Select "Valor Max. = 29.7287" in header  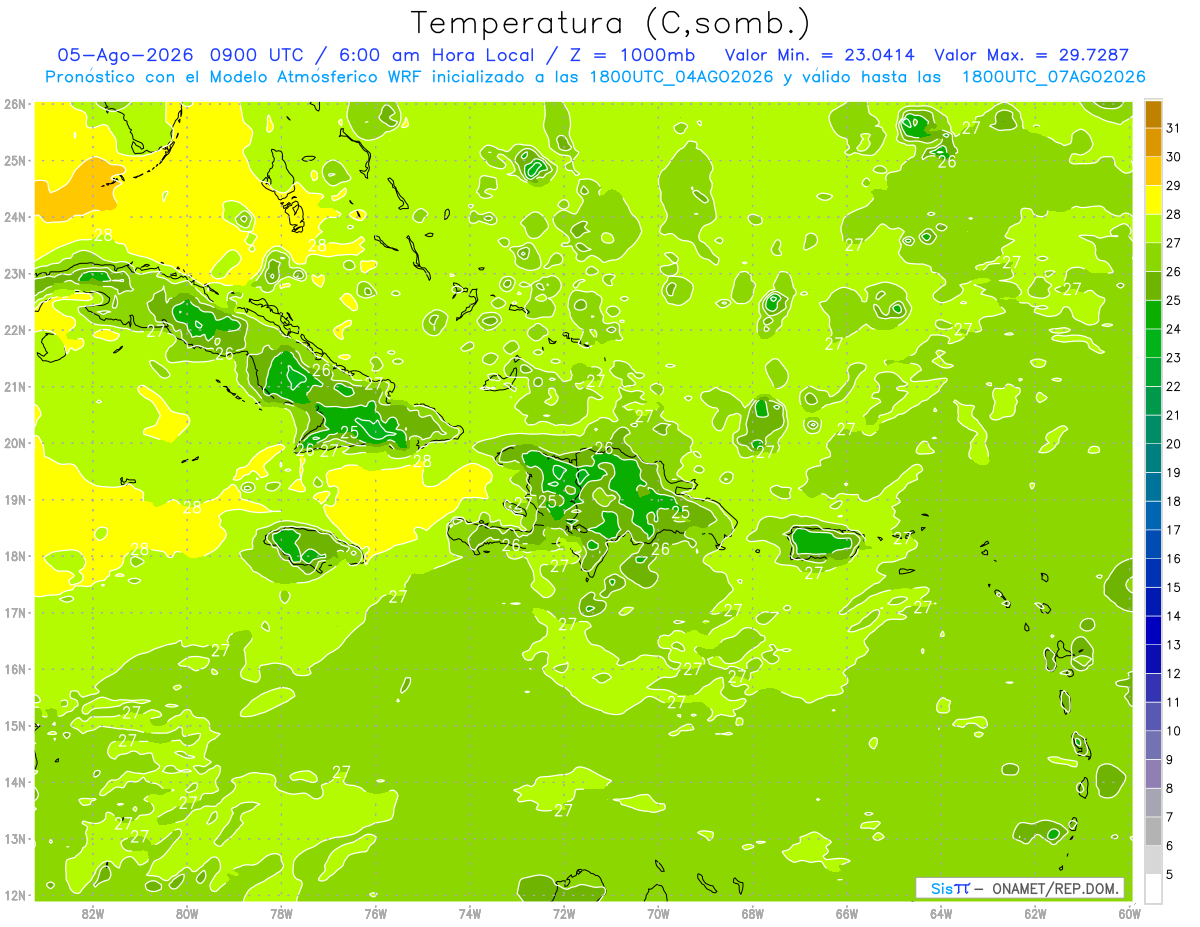(x=1031, y=55)
